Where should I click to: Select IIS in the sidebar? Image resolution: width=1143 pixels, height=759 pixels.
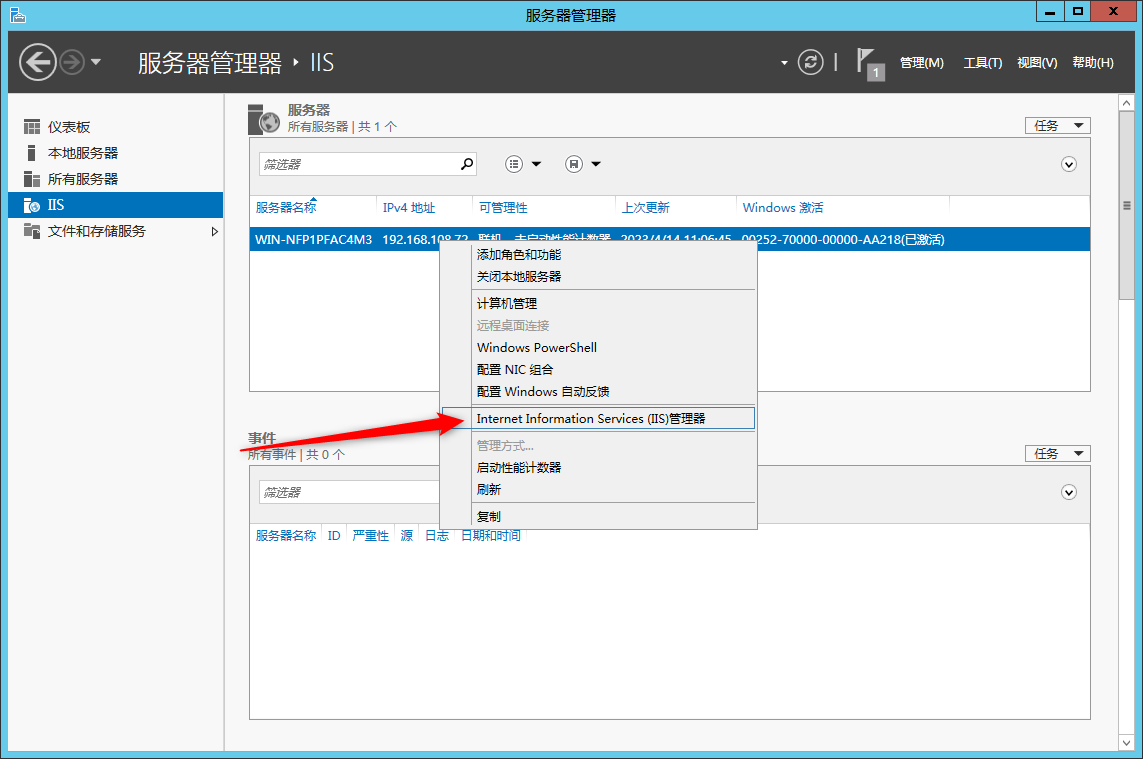pyautogui.click(x=115, y=205)
